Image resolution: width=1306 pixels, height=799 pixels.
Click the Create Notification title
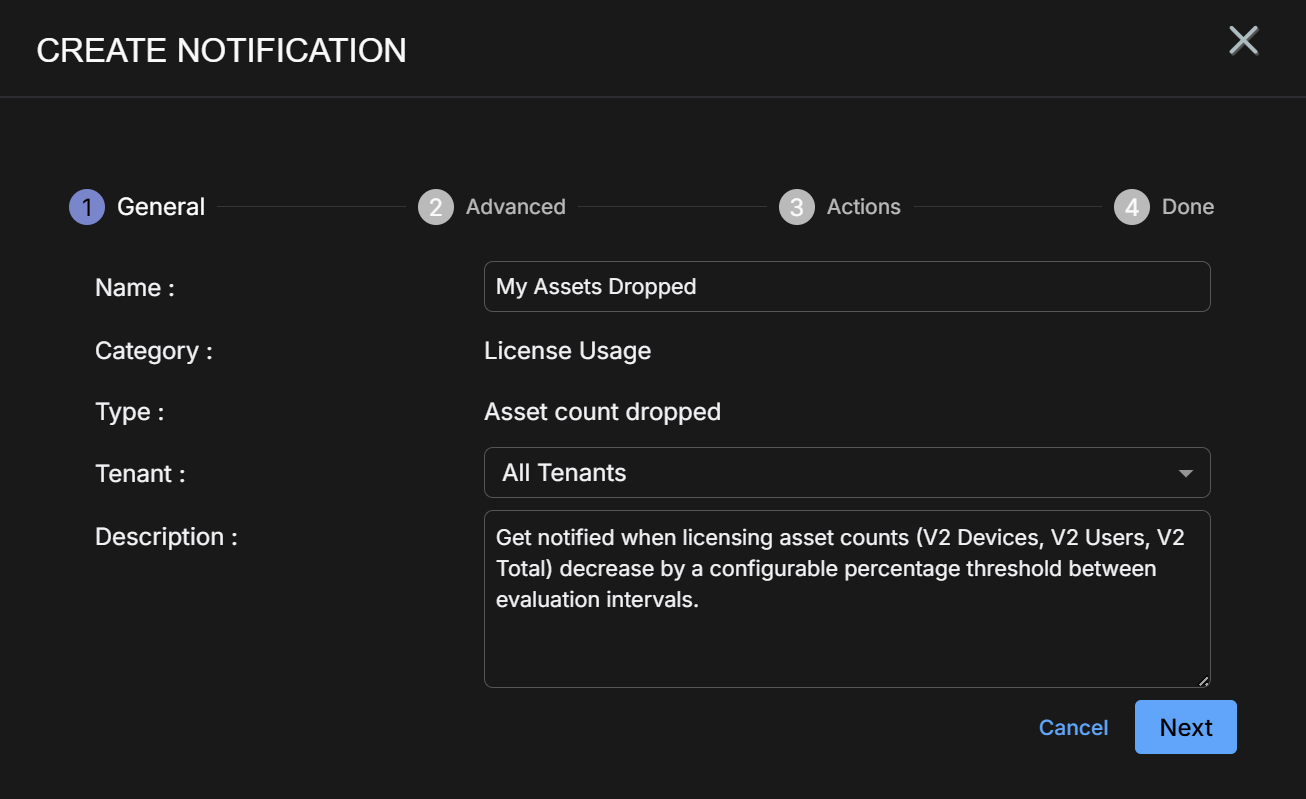221,50
